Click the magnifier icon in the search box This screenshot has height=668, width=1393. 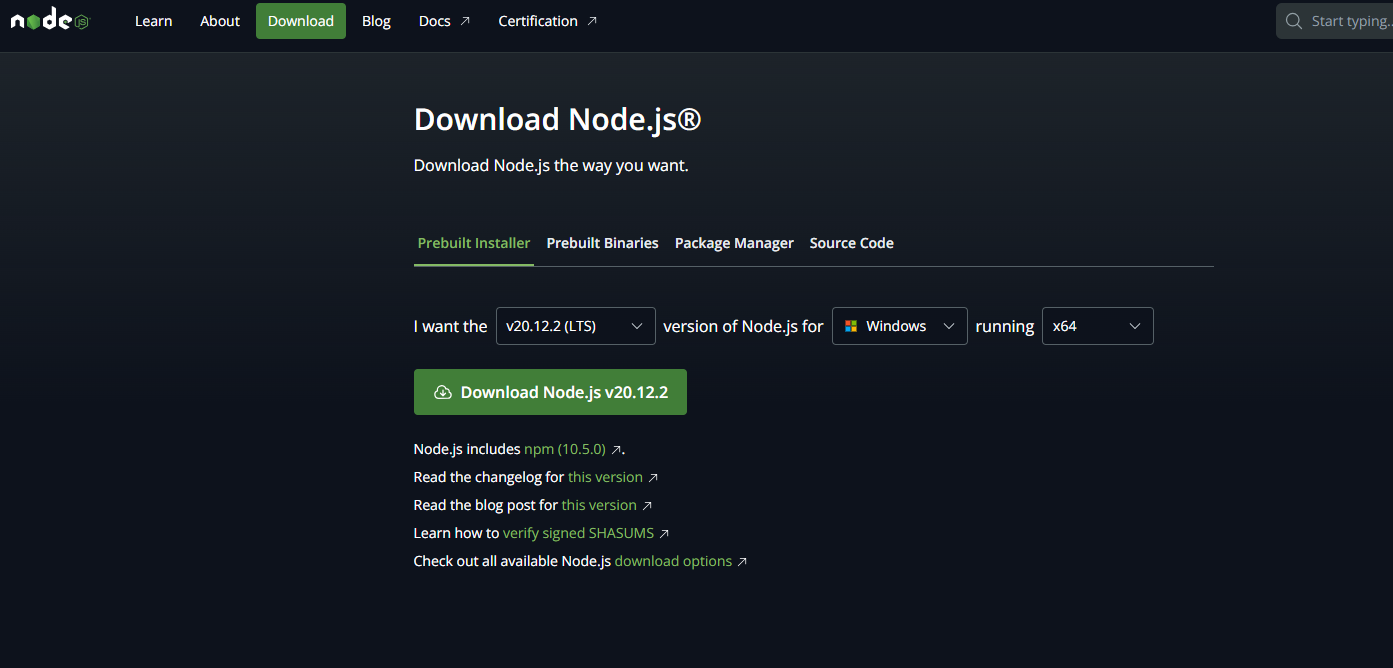(x=1294, y=21)
